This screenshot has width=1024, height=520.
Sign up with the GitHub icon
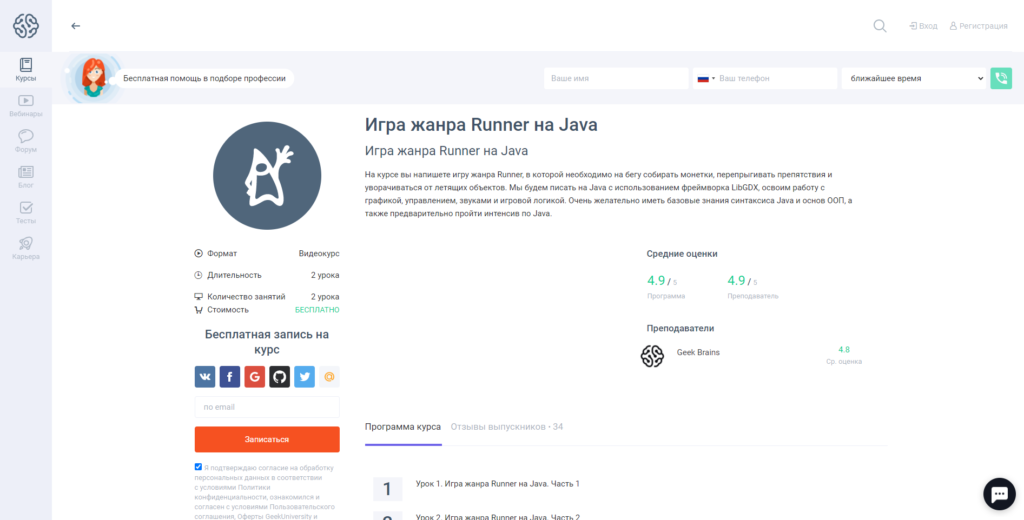(x=280, y=377)
